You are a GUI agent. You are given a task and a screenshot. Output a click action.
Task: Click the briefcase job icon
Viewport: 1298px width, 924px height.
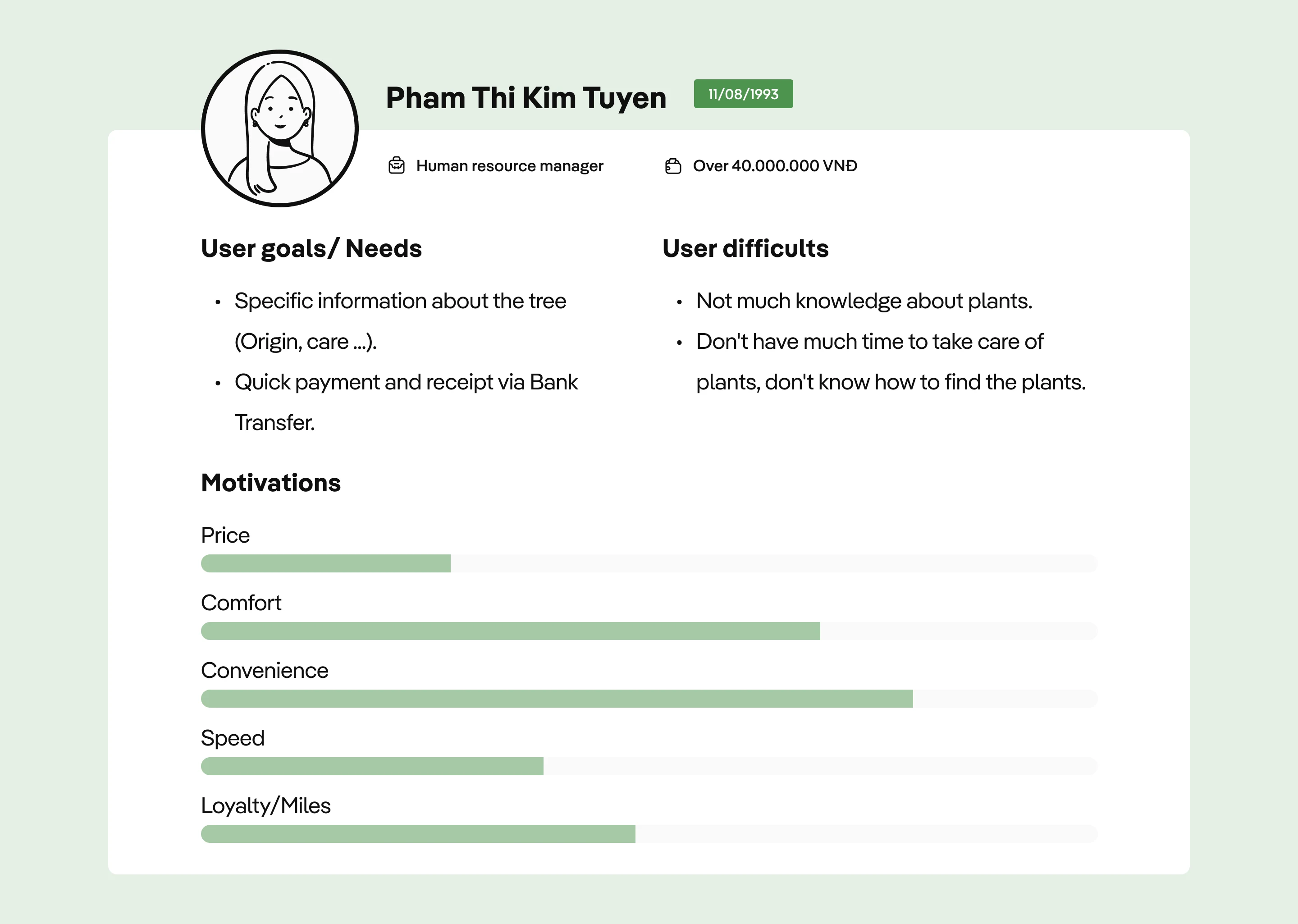click(397, 165)
